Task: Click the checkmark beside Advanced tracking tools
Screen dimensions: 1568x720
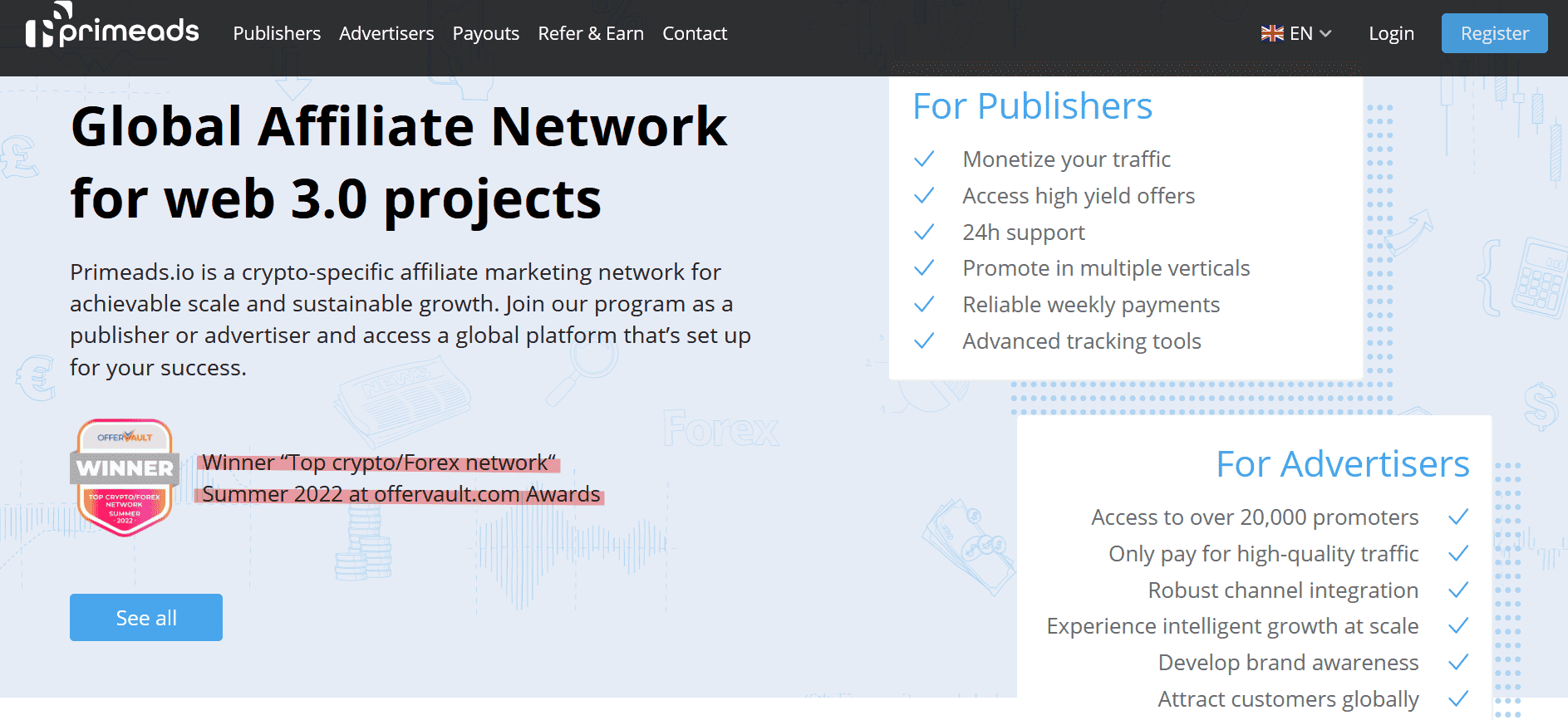Action: 924,340
